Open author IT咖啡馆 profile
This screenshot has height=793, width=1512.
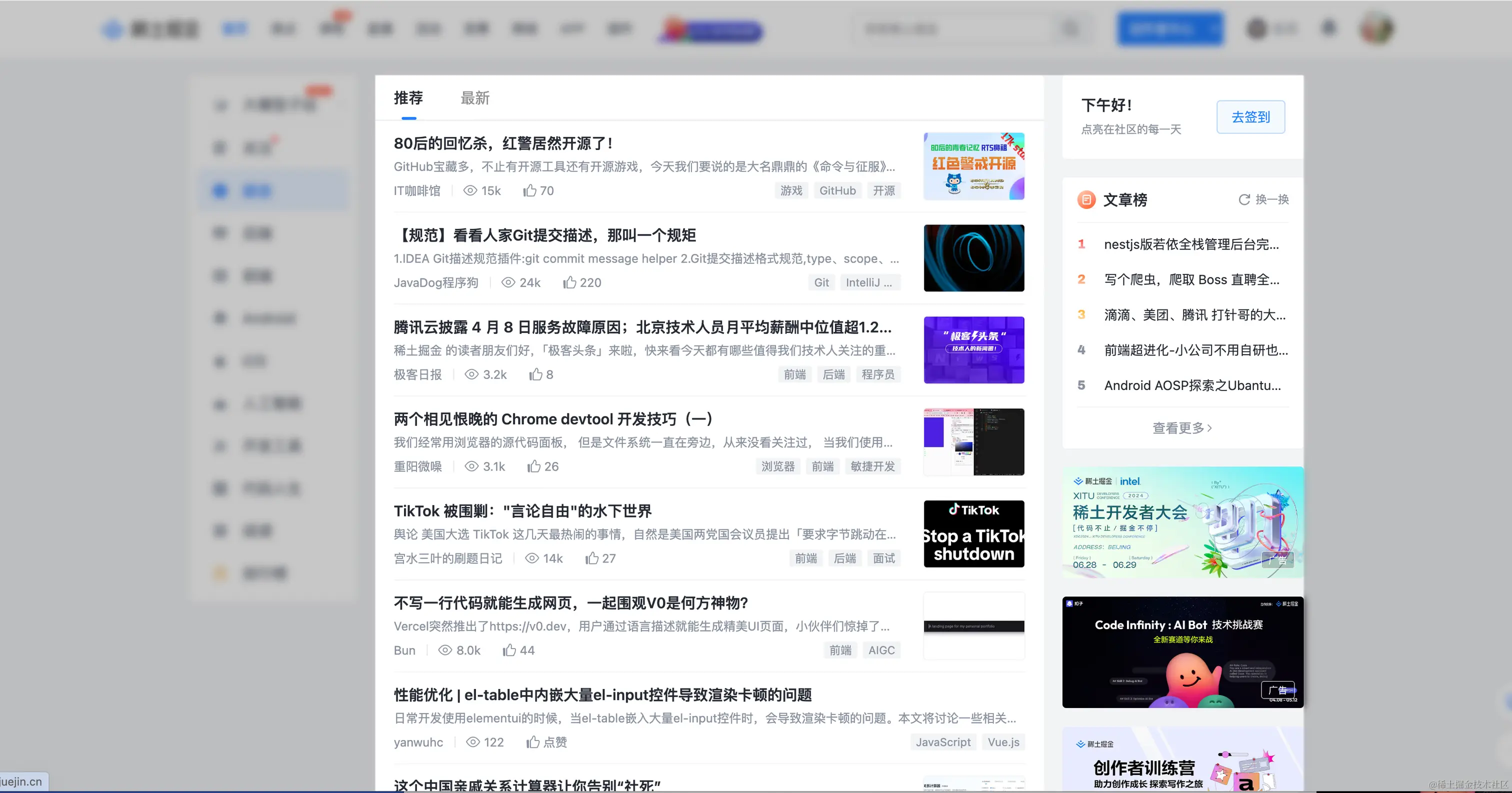pyautogui.click(x=416, y=190)
